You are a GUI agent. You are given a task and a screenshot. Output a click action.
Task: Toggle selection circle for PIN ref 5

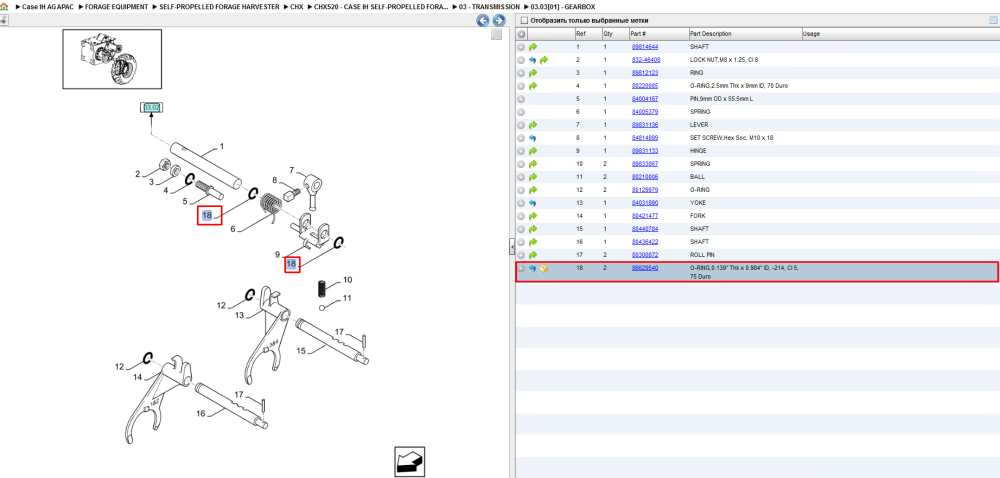click(521, 99)
